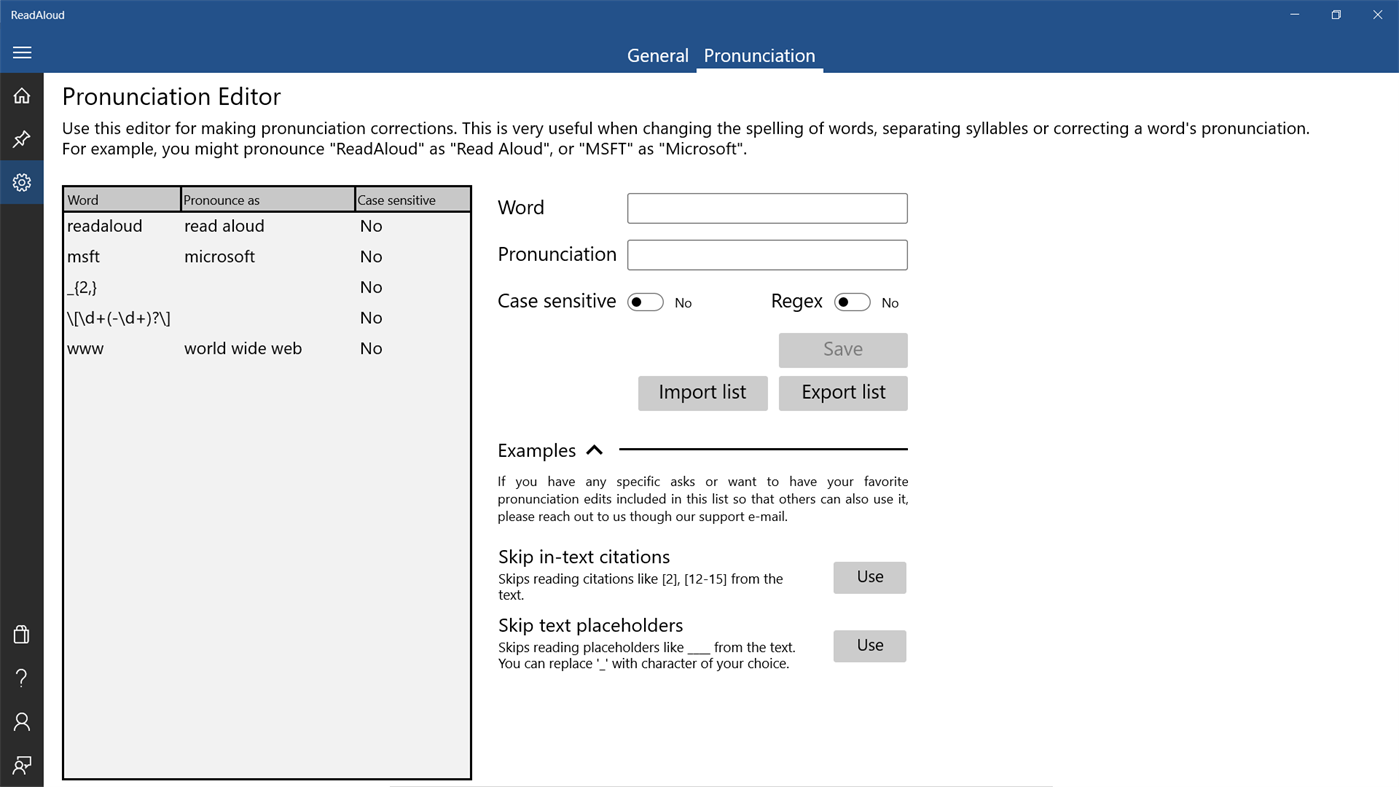Click the Export list button

843,393
